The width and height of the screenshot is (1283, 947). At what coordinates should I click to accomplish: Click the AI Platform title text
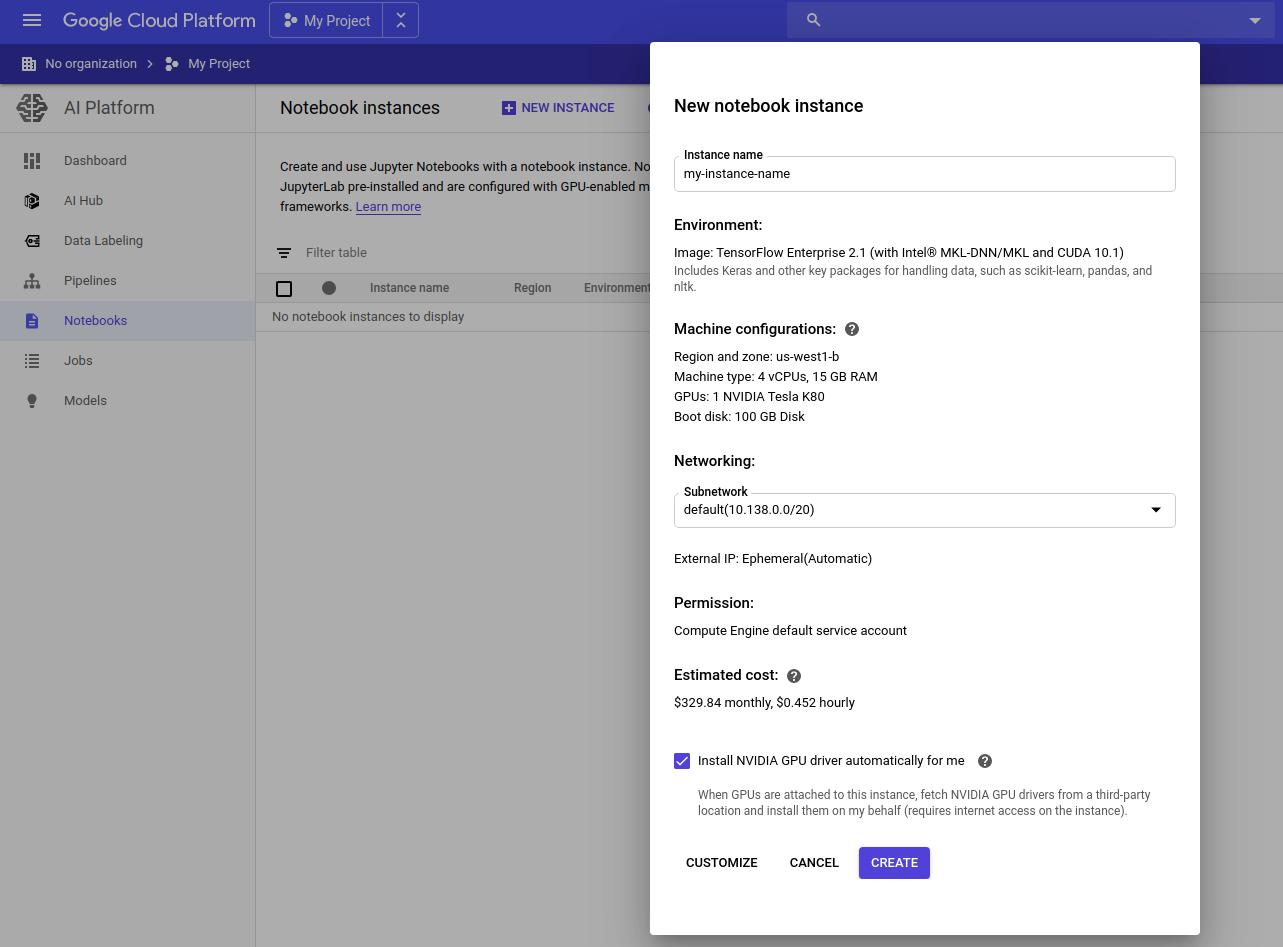click(x=109, y=108)
